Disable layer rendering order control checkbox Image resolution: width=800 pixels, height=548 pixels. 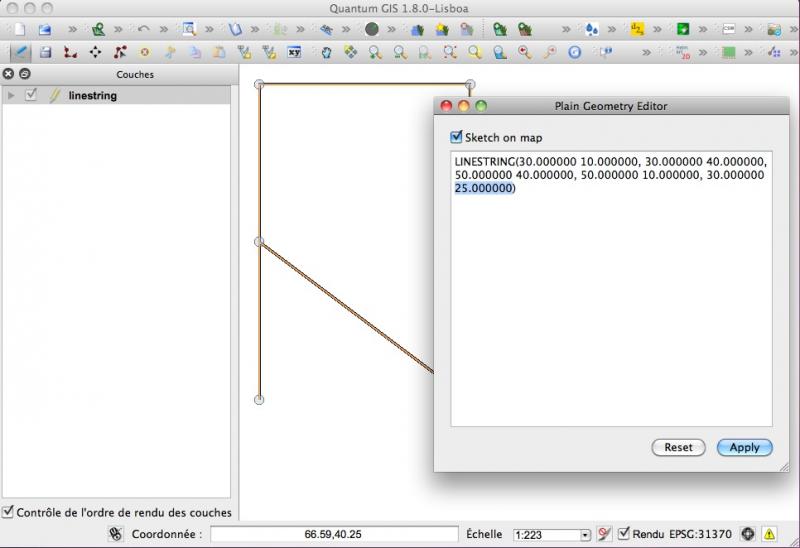[x=8, y=512]
